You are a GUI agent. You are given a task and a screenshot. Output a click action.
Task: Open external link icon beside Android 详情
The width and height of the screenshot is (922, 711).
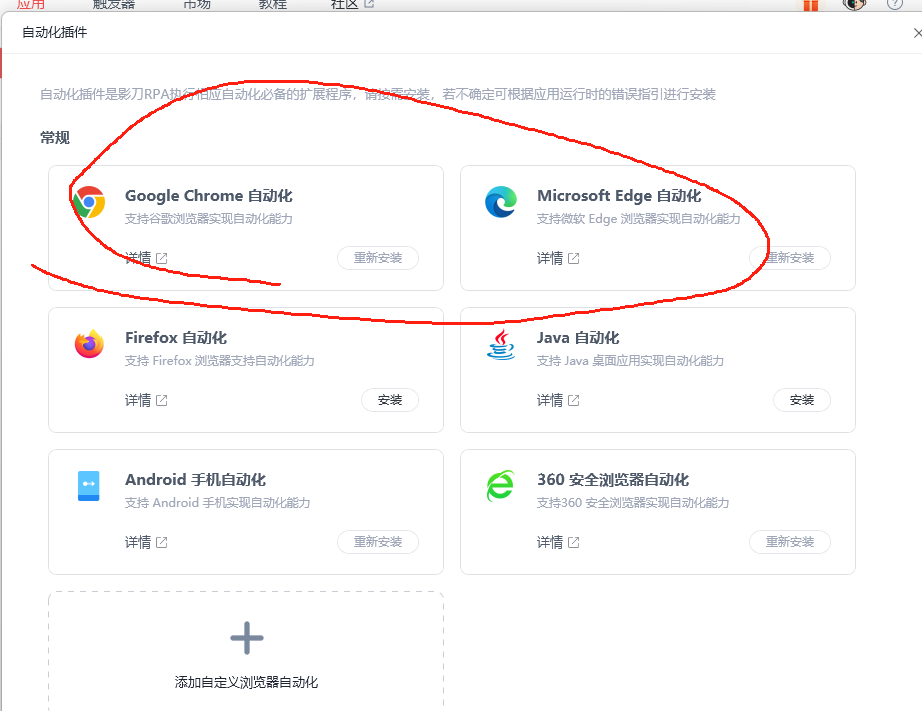[162, 542]
